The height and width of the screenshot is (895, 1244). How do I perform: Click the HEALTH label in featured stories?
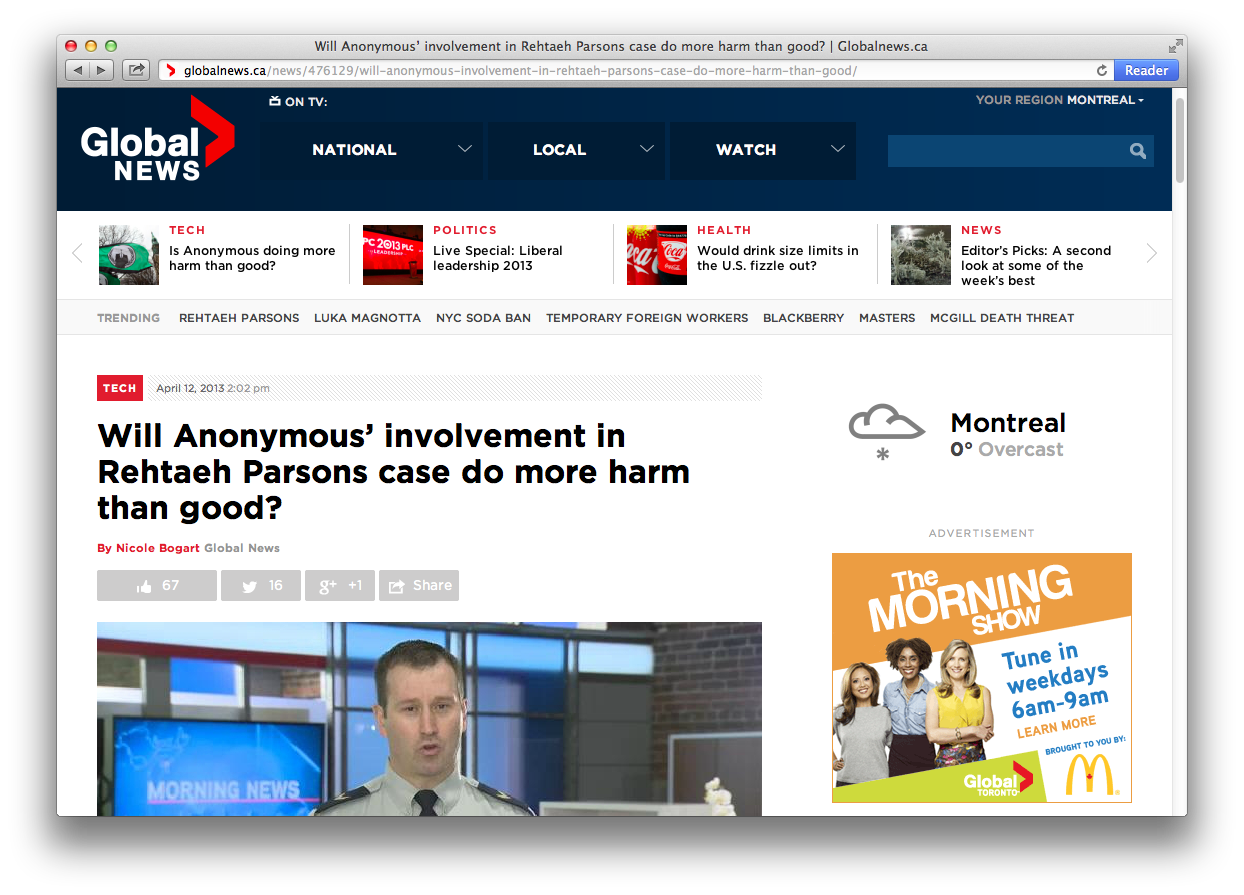(724, 230)
